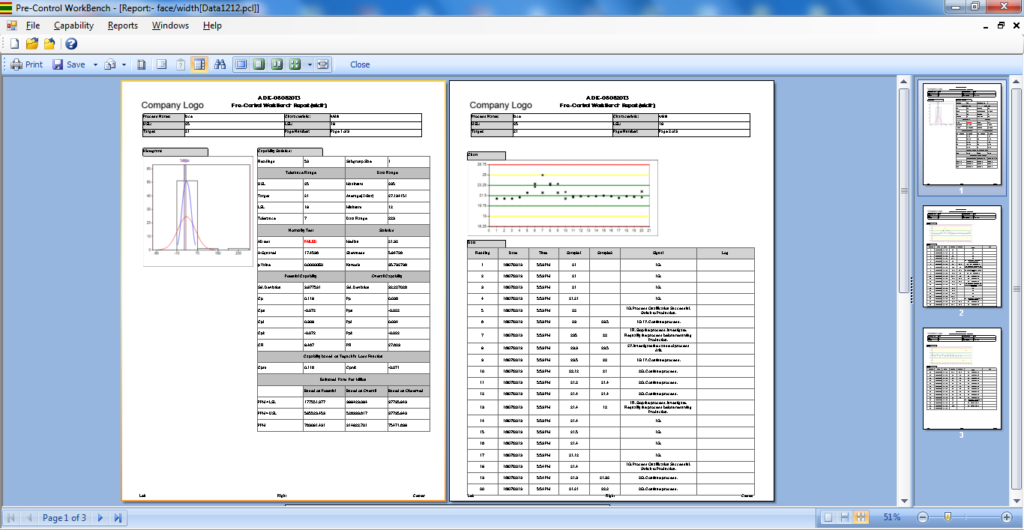
Task: Minimize the inner document window
Action: 986,25
